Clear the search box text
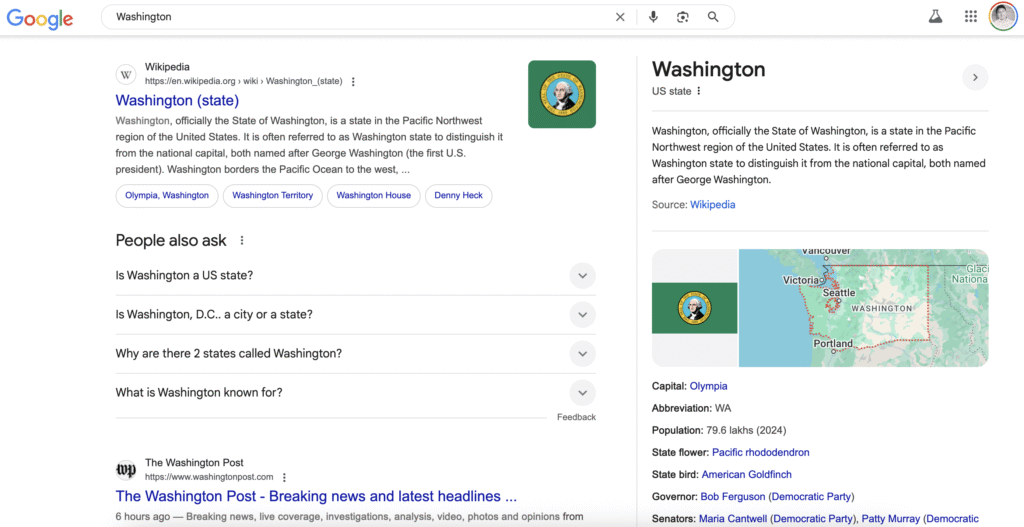 pos(620,17)
